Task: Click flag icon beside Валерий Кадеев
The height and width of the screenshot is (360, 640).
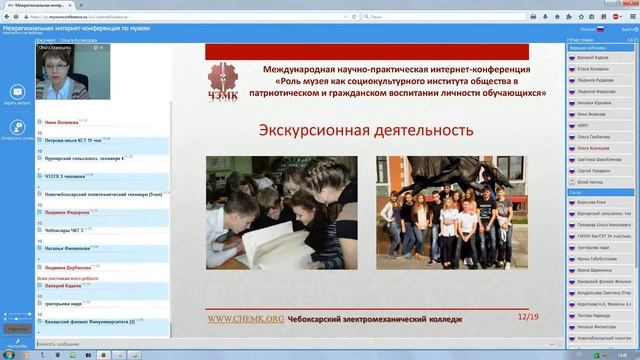Action: [x=572, y=58]
